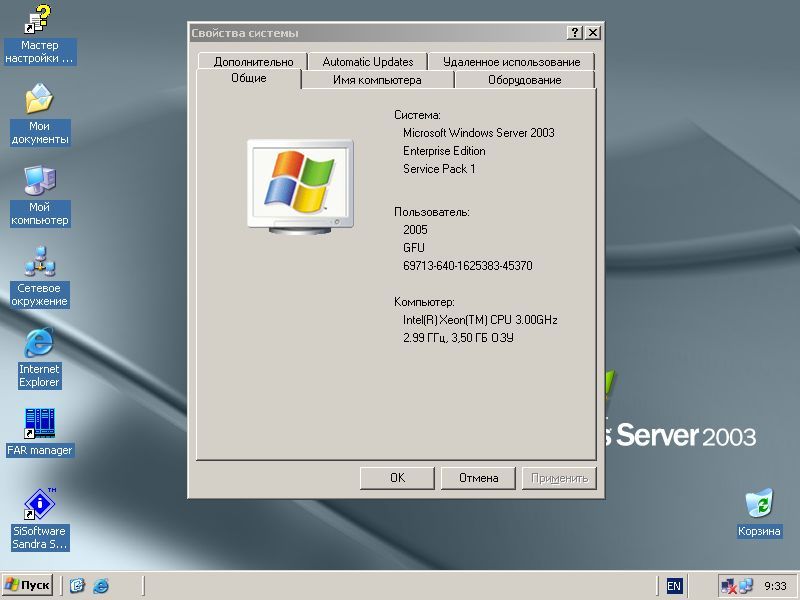Click the show desktop quick launch icon
800x600 pixels.
click(77, 585)
